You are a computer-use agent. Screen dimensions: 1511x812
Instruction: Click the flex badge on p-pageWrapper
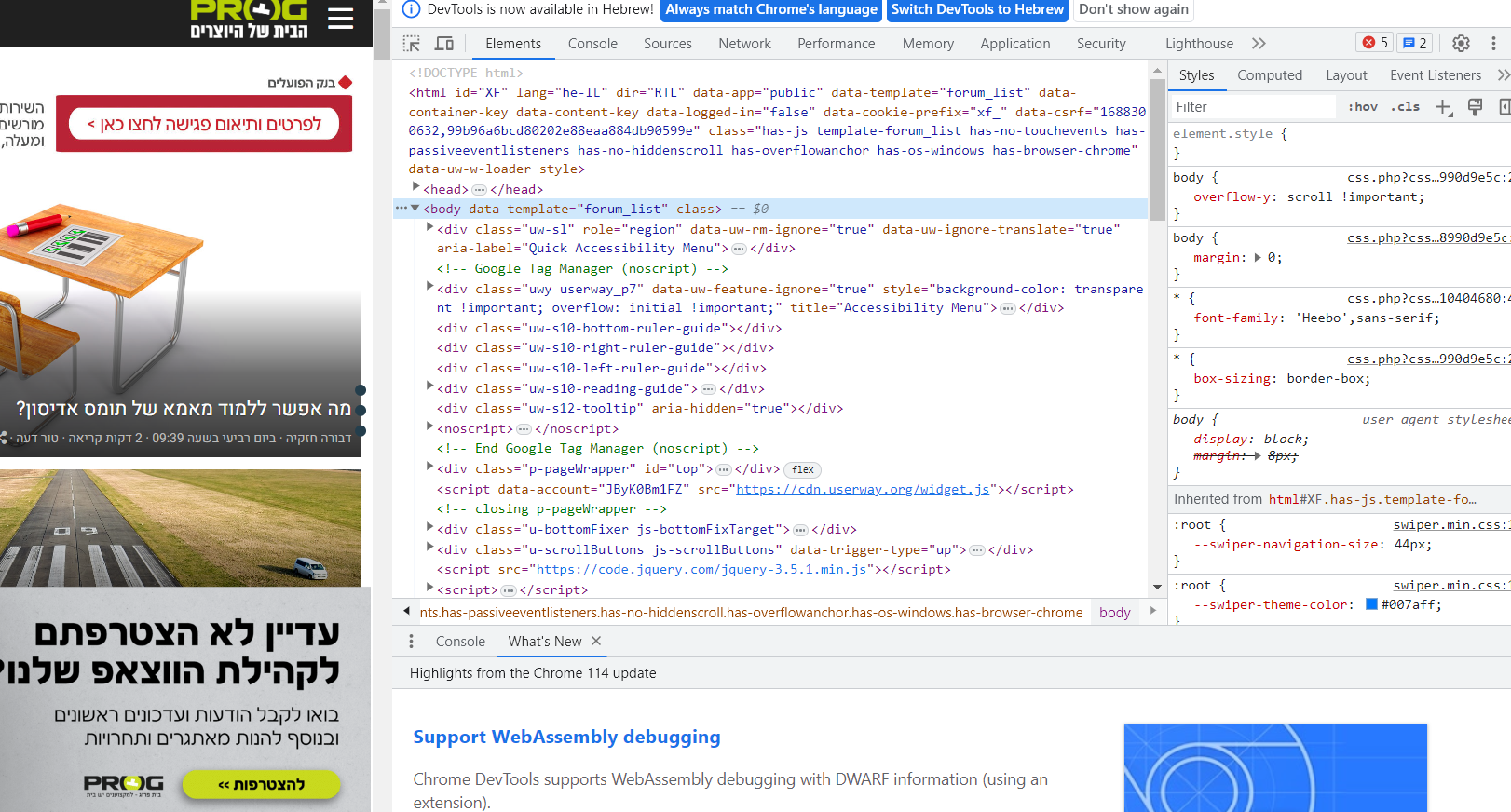tap(803, 470)
